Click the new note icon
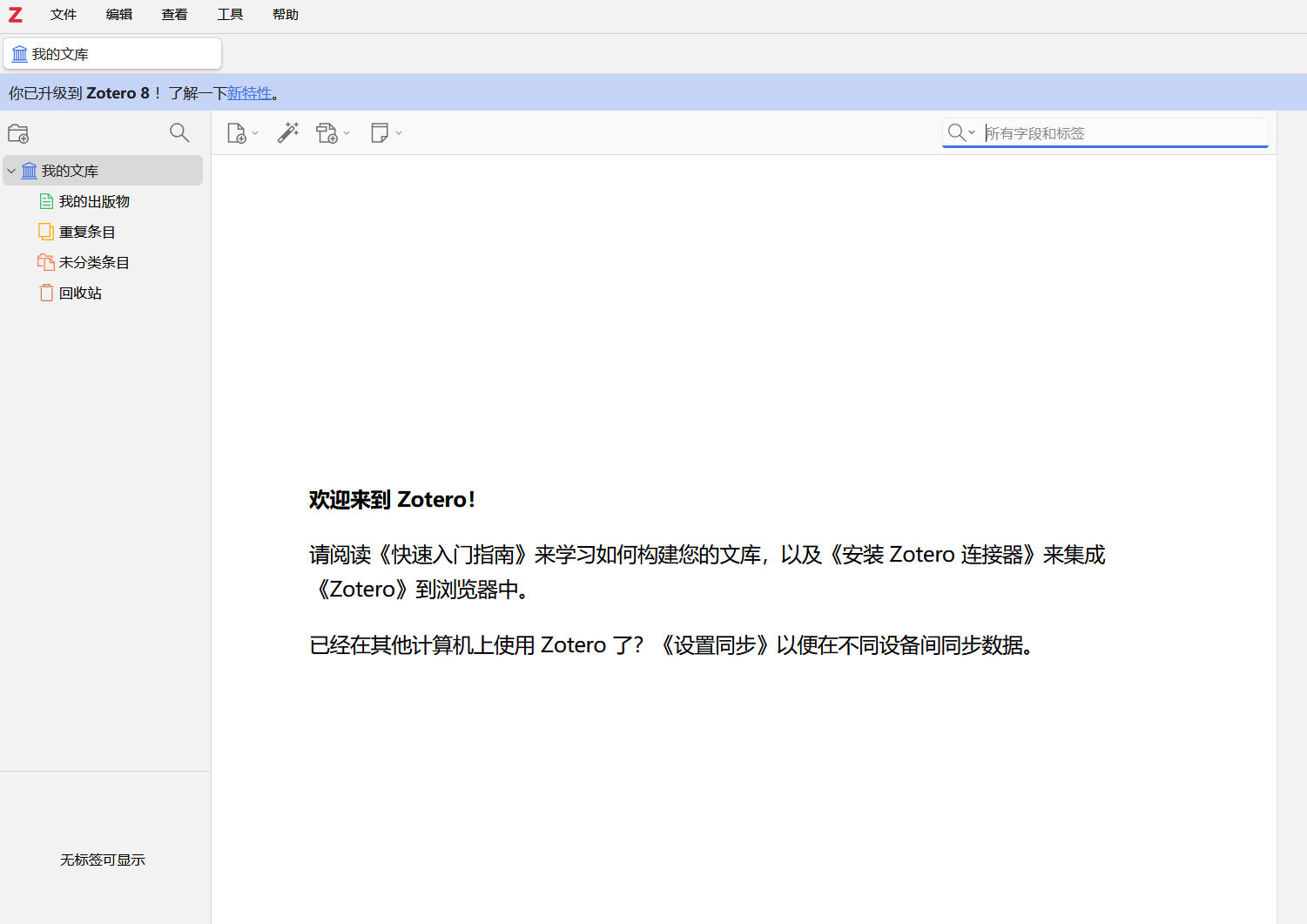 pos(380,132)
